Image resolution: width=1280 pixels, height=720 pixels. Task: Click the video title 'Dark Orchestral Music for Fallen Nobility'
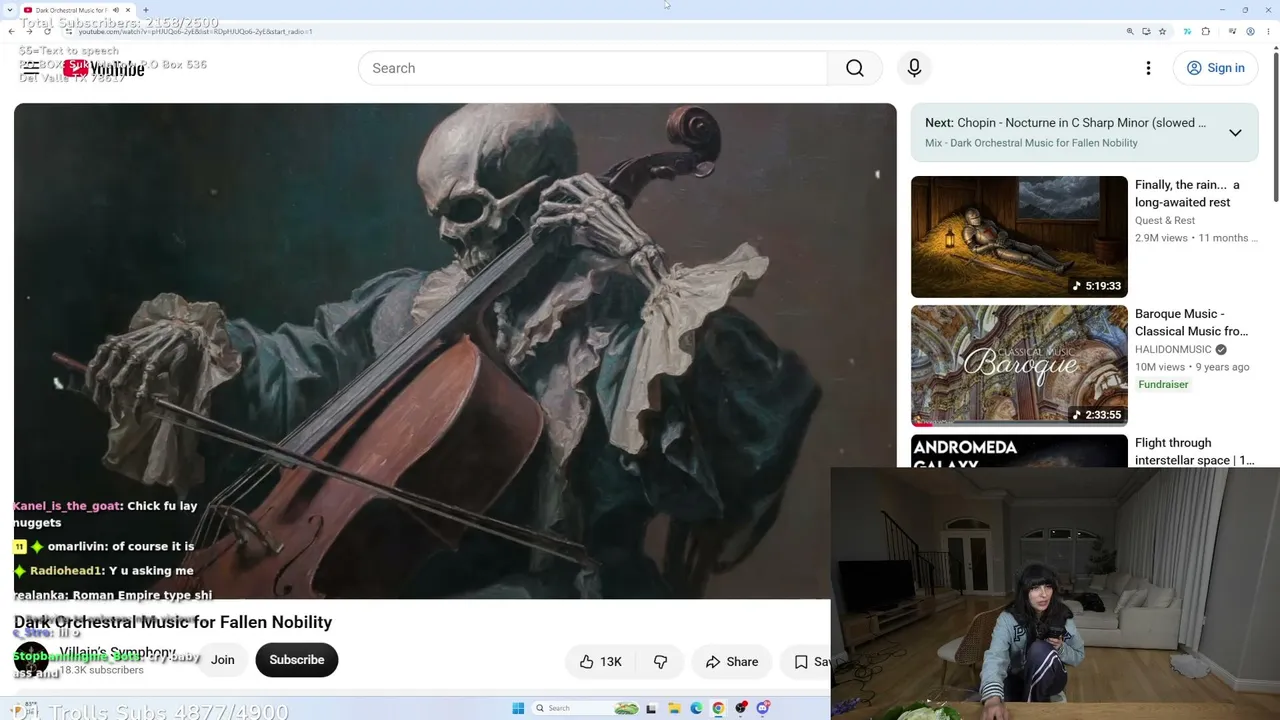(x=173, y=622)
